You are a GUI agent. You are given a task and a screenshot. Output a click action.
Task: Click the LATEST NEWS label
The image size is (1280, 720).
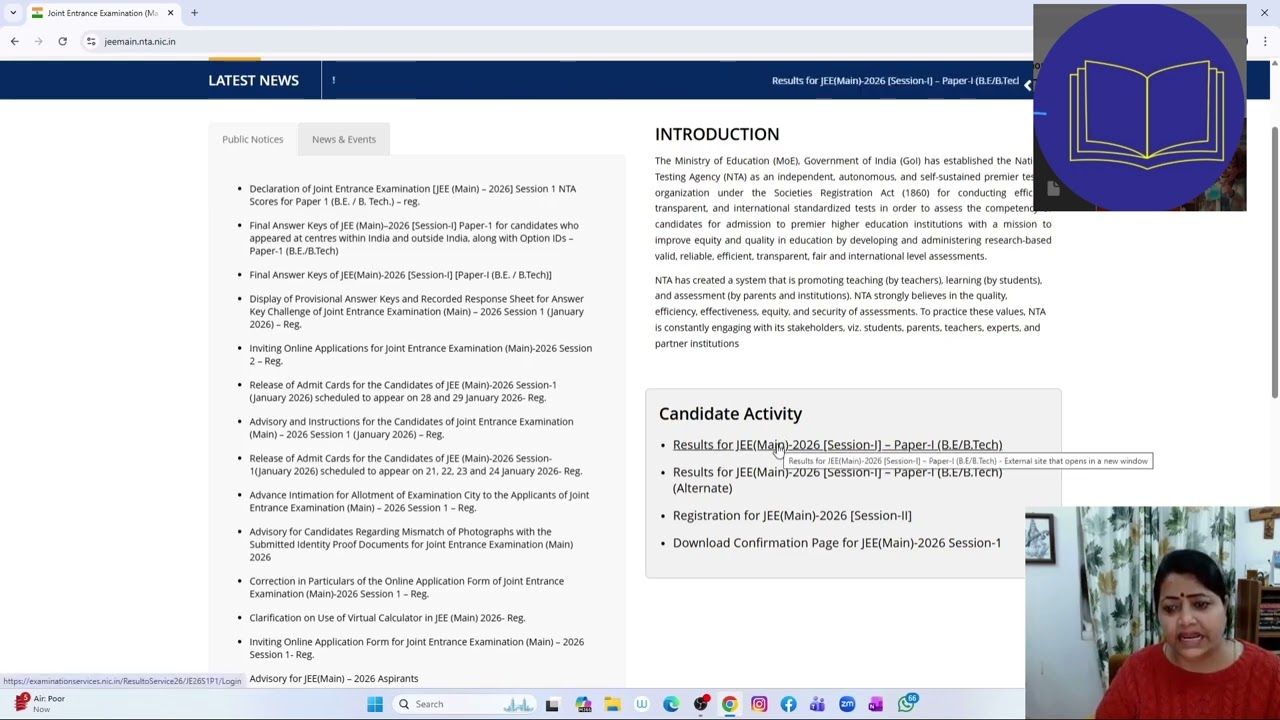(254, 80)
